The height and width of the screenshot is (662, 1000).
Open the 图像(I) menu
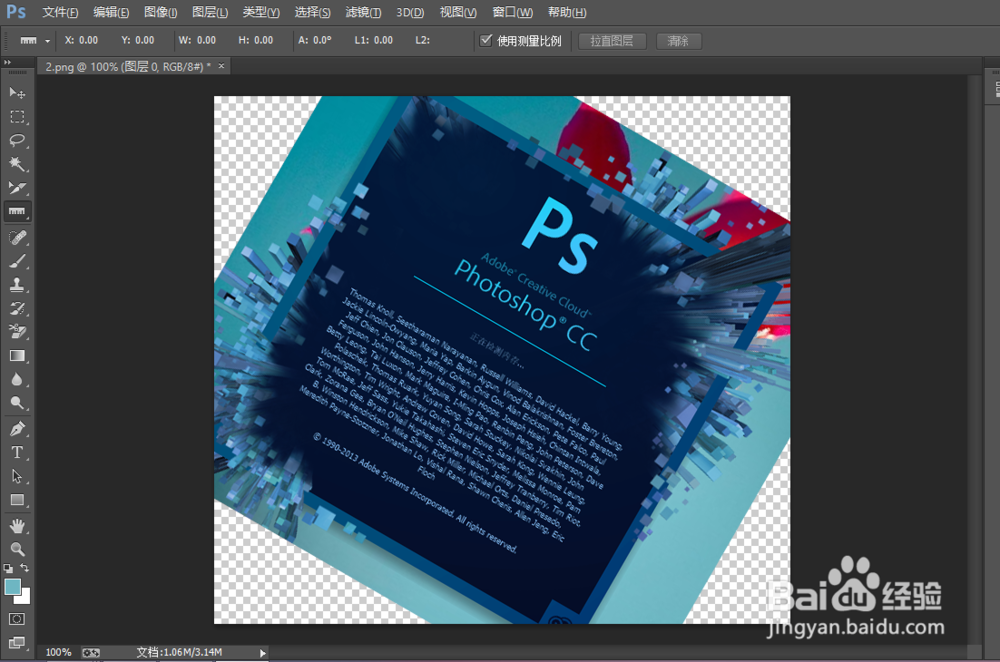click(160, 12)
